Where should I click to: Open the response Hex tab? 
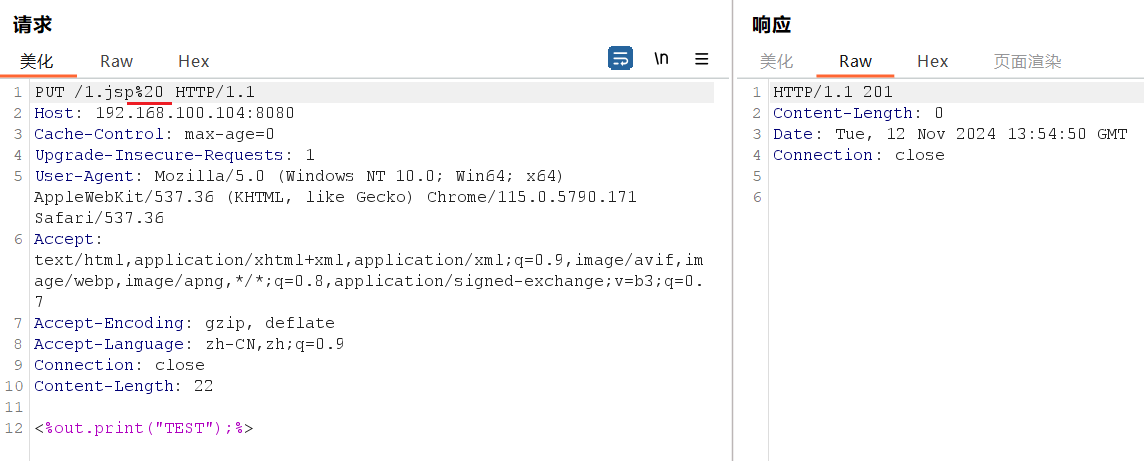(x=932, y=61)
